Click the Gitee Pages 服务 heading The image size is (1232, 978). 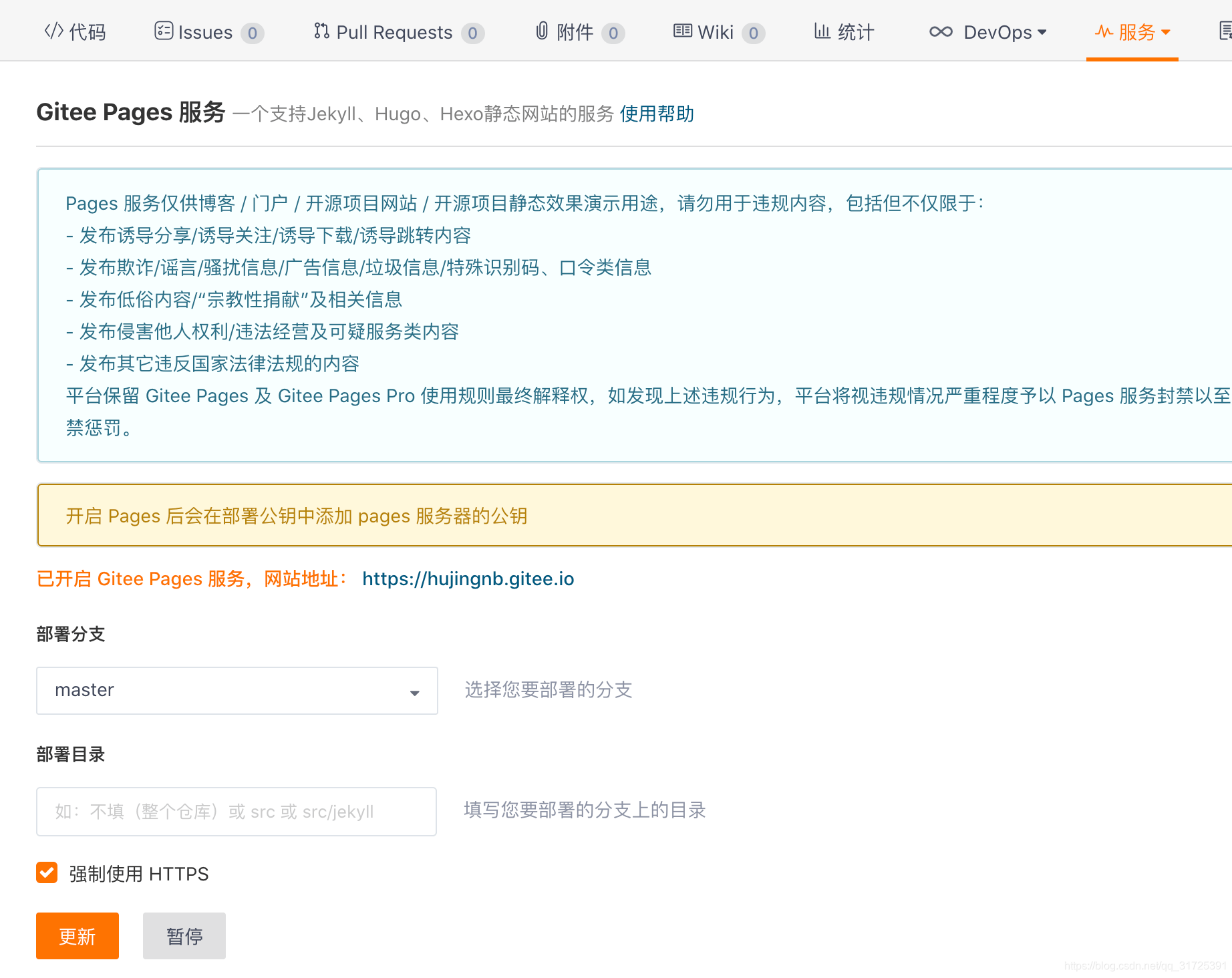(x=131, y=112)
